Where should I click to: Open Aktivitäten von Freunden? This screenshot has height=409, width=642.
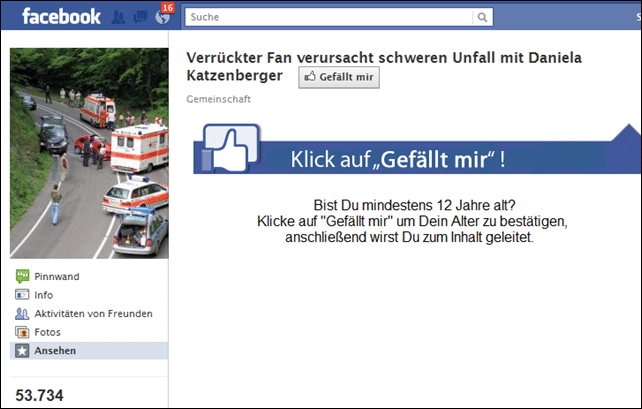coord(93,314)
